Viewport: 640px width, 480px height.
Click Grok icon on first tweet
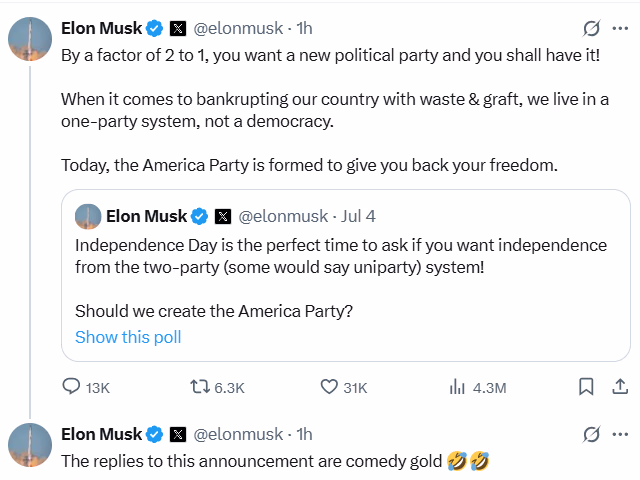pyautogui.click(x=590, y=28)
